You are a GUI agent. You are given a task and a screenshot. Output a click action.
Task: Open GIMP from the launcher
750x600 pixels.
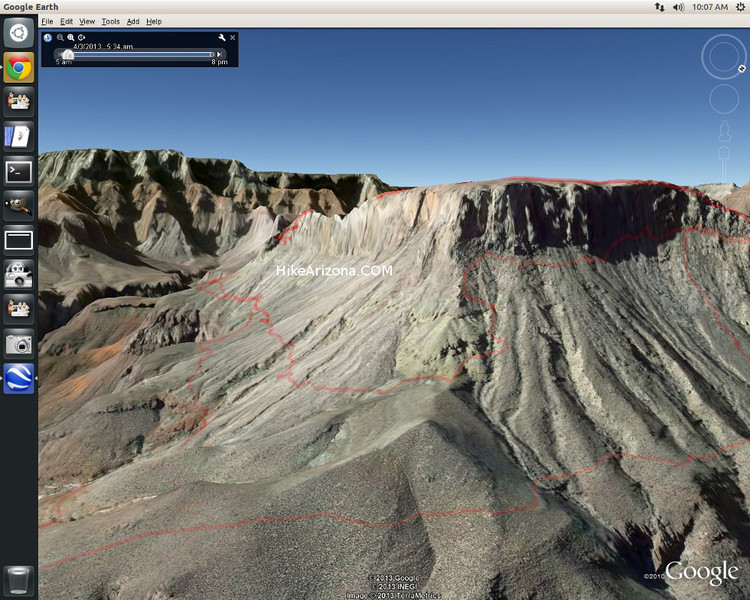coord(19,206)
